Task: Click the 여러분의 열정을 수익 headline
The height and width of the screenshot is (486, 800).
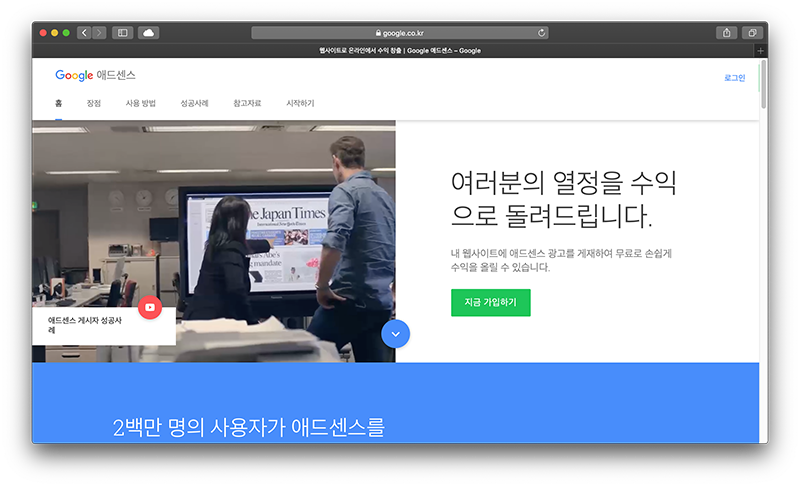Action: pos(563,199)
